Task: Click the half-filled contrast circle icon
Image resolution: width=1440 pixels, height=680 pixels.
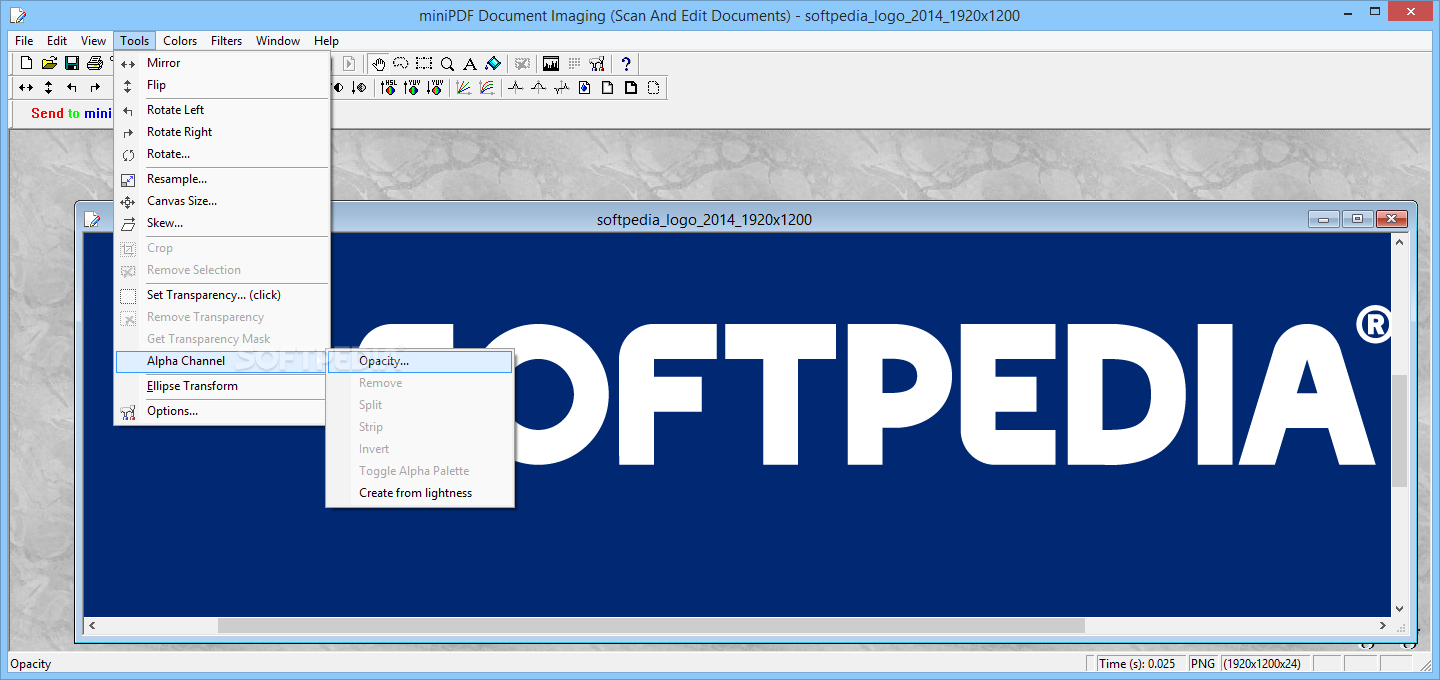Action: [x=338, y=87]
